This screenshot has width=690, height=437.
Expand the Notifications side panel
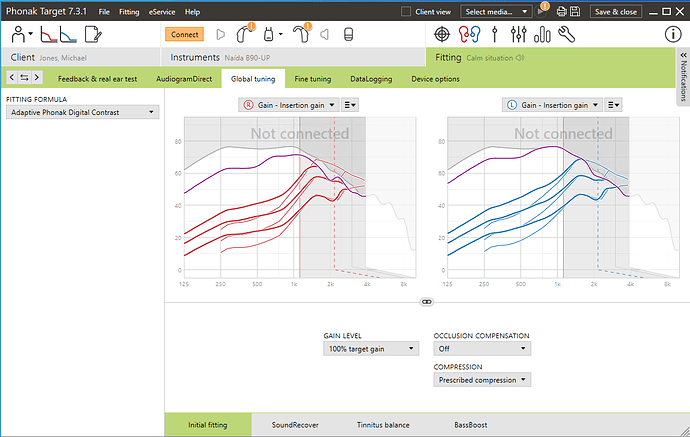point(683,77)
